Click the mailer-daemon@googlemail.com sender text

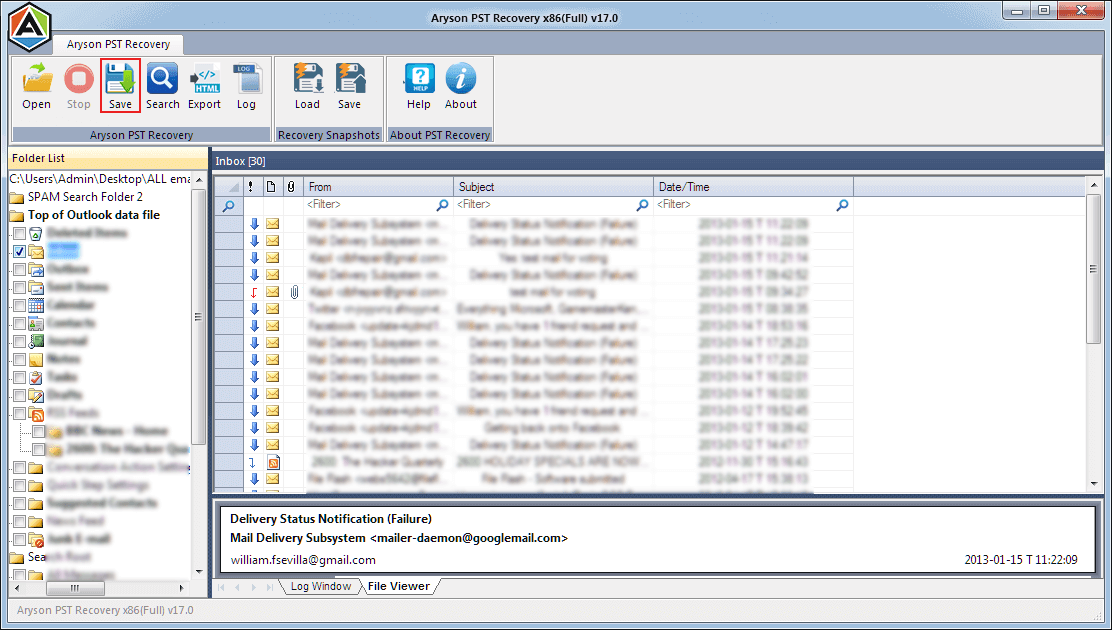469,538
